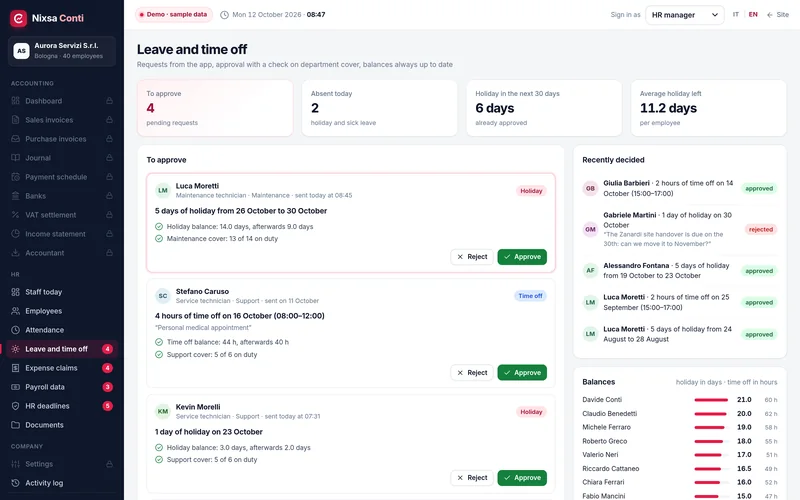Click Riccardo Cattaneo's balance bar
Viewport: 800px width, 500px height.
click(711, 468)
